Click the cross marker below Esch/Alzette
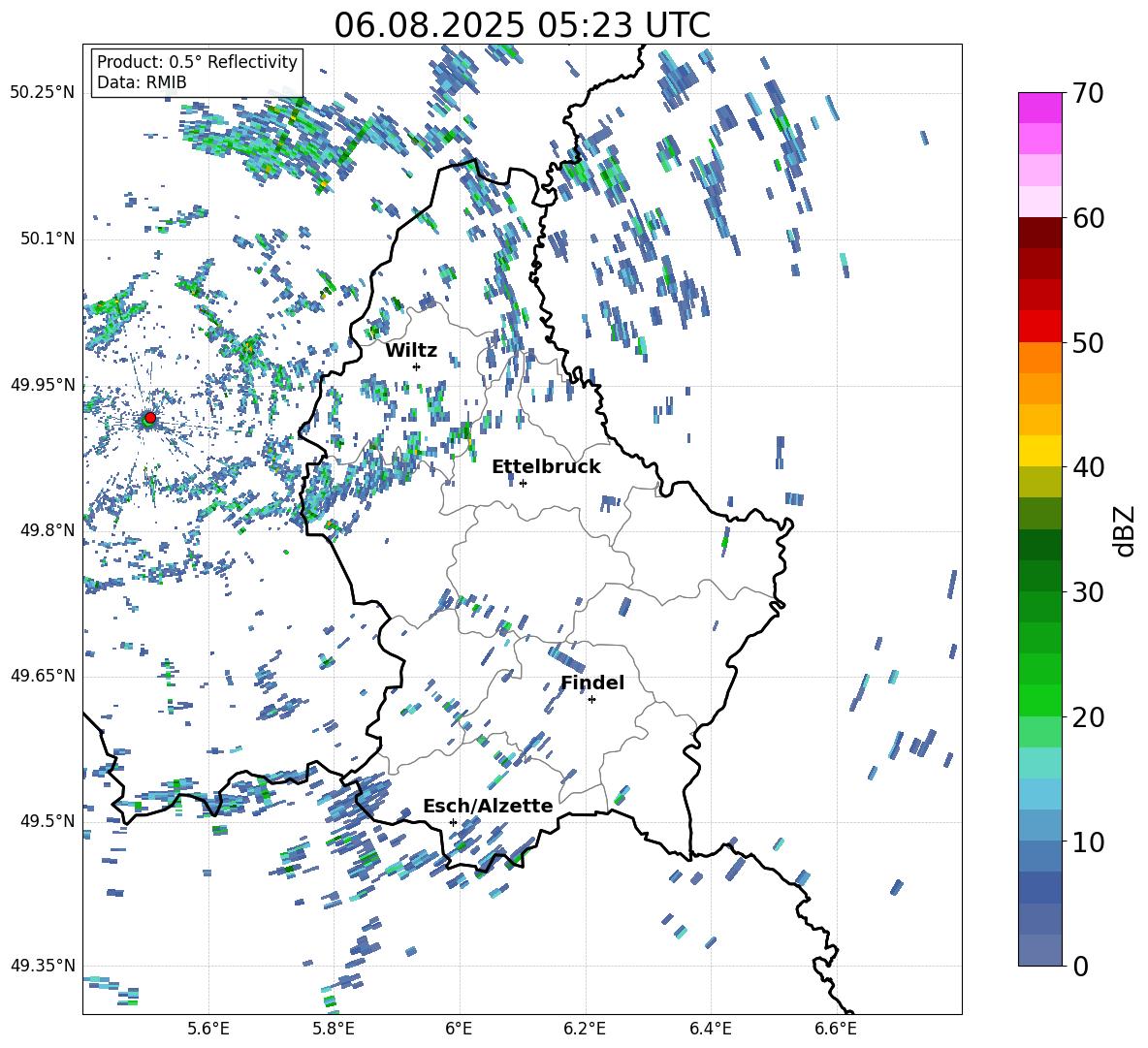The height and width of the screenshot is (1048, 1148). tap(453, 822)
